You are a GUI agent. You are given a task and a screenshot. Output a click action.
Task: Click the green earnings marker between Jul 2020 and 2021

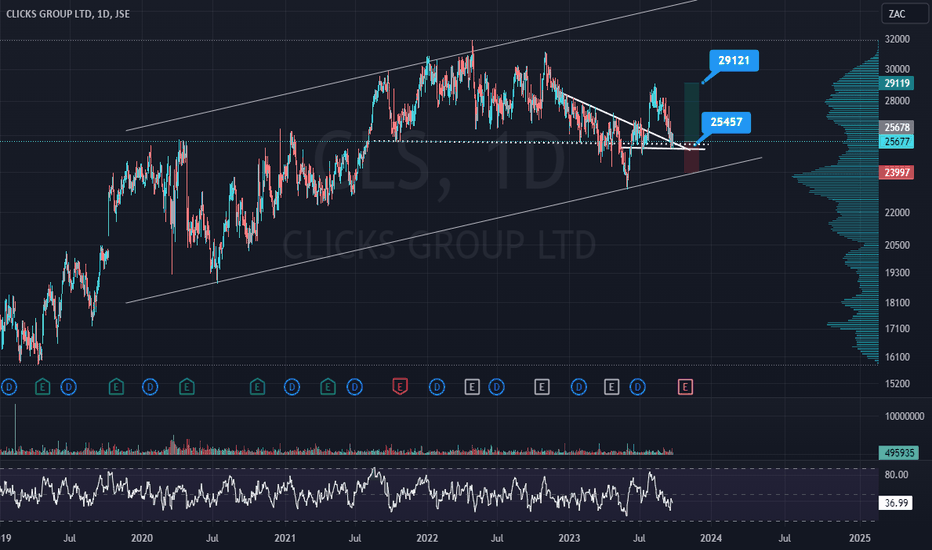257,388
